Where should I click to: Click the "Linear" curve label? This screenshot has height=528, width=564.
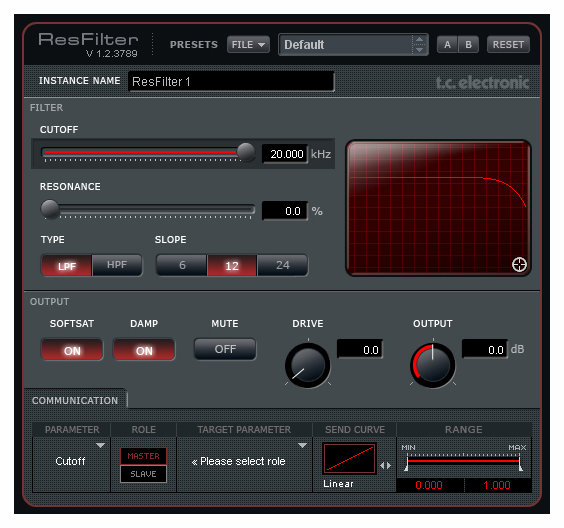pos(338,484)
